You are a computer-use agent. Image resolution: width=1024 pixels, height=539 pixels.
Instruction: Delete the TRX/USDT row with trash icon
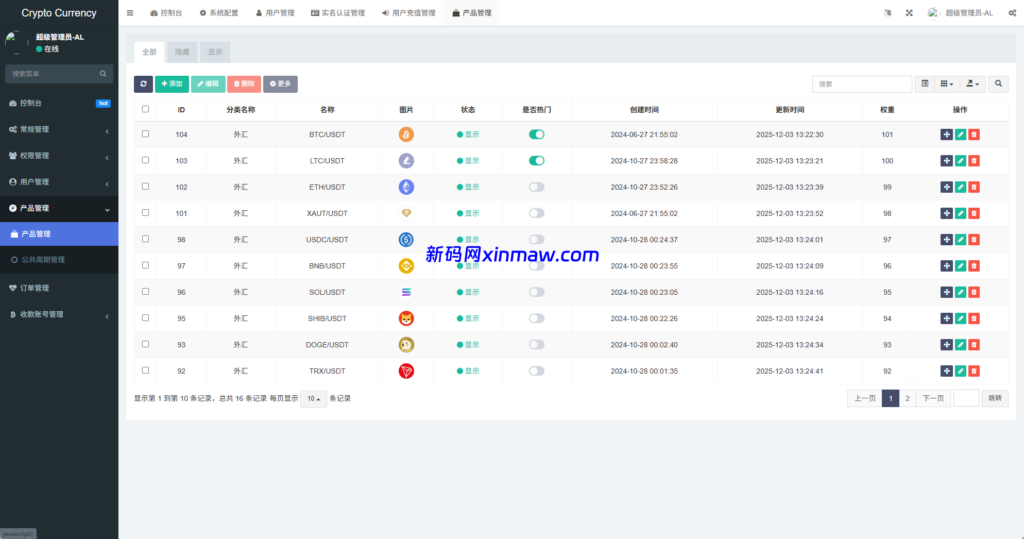tap(974, 371)
